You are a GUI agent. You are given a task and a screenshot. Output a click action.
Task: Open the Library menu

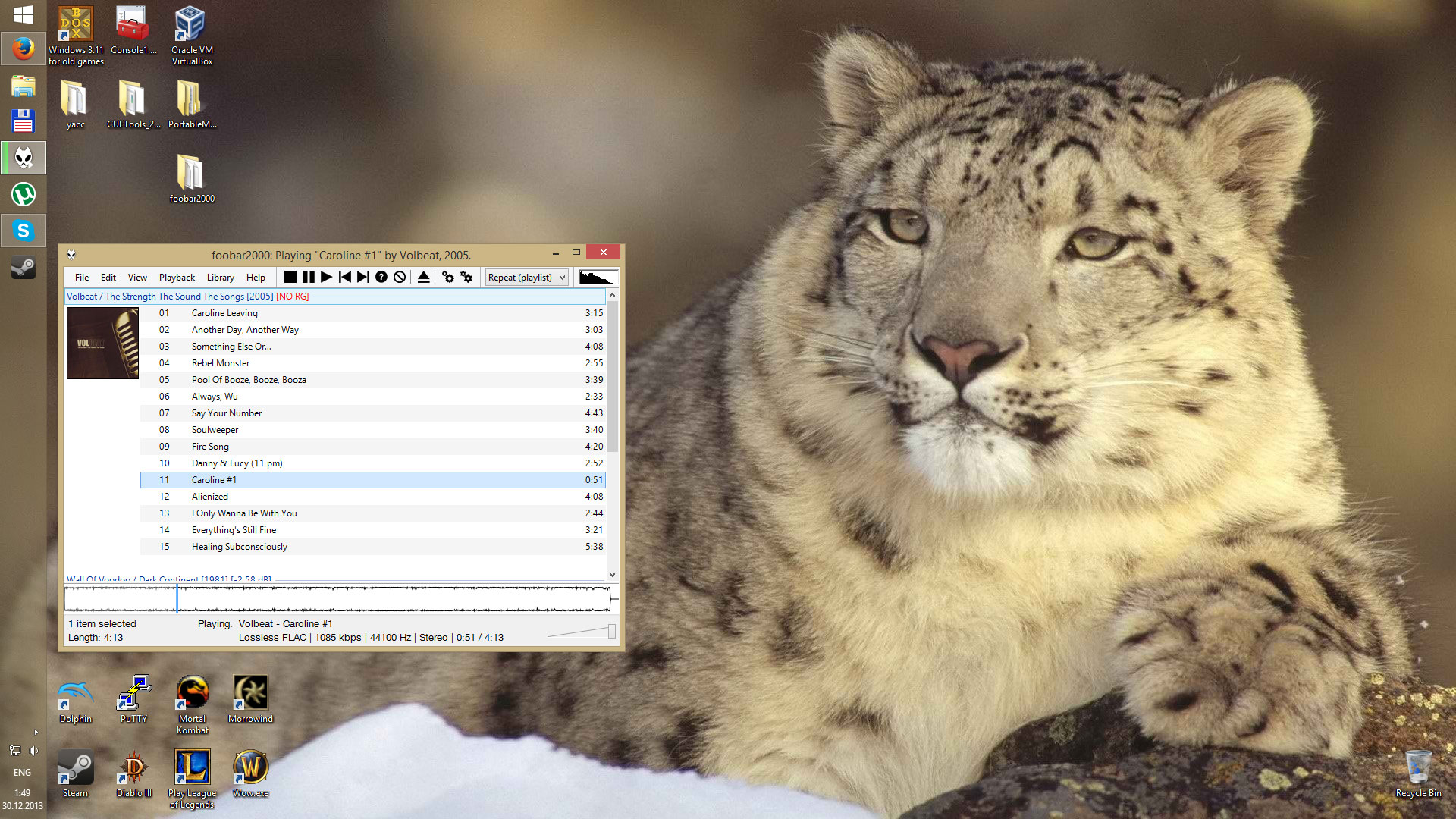pos(220,278)
